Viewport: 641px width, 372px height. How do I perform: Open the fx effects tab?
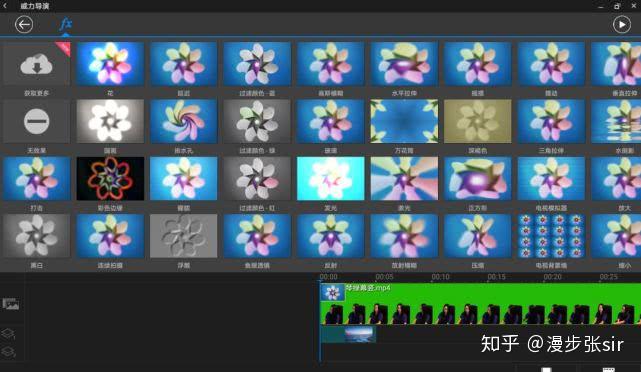(x=65, y=24)
